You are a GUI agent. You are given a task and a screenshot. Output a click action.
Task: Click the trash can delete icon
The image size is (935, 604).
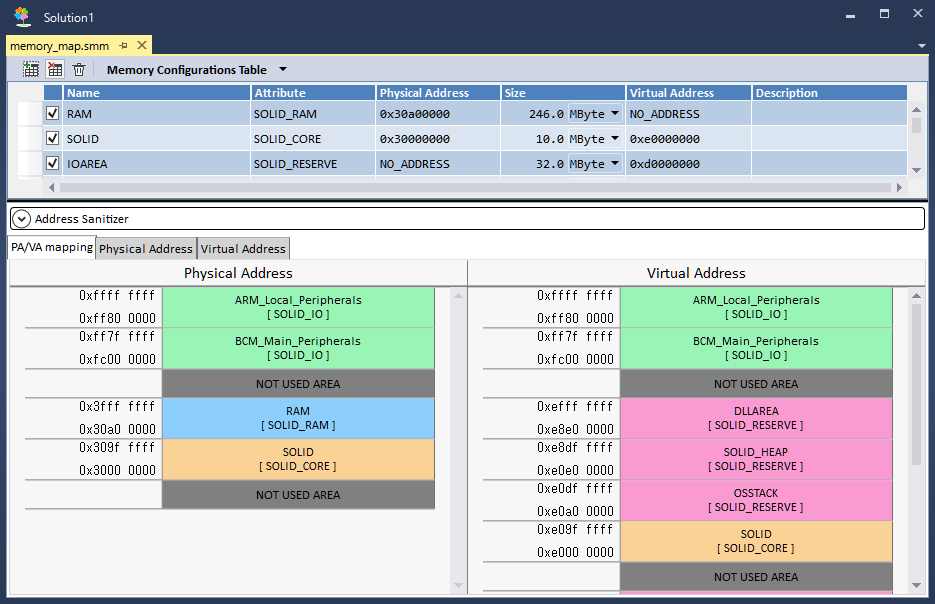click(79, 70)
